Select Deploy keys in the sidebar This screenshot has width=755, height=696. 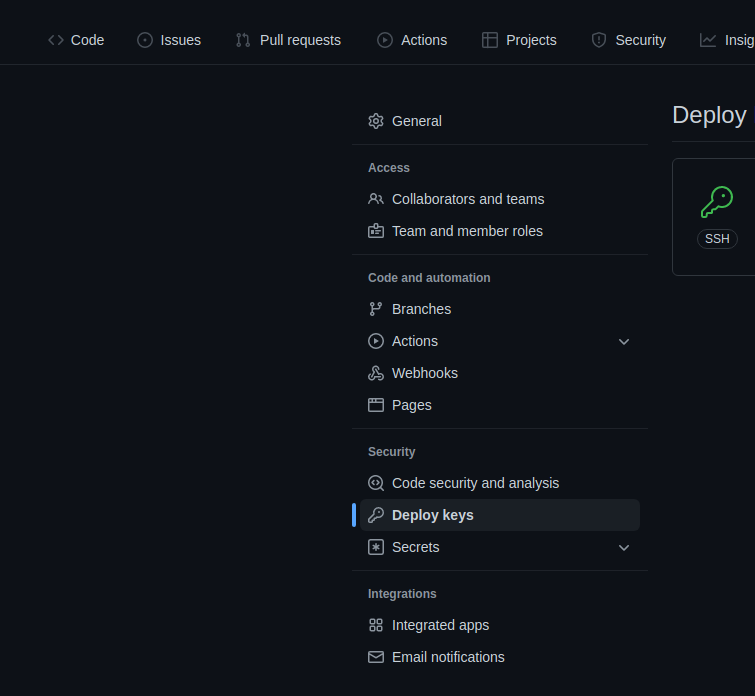[x=433, y=515]
